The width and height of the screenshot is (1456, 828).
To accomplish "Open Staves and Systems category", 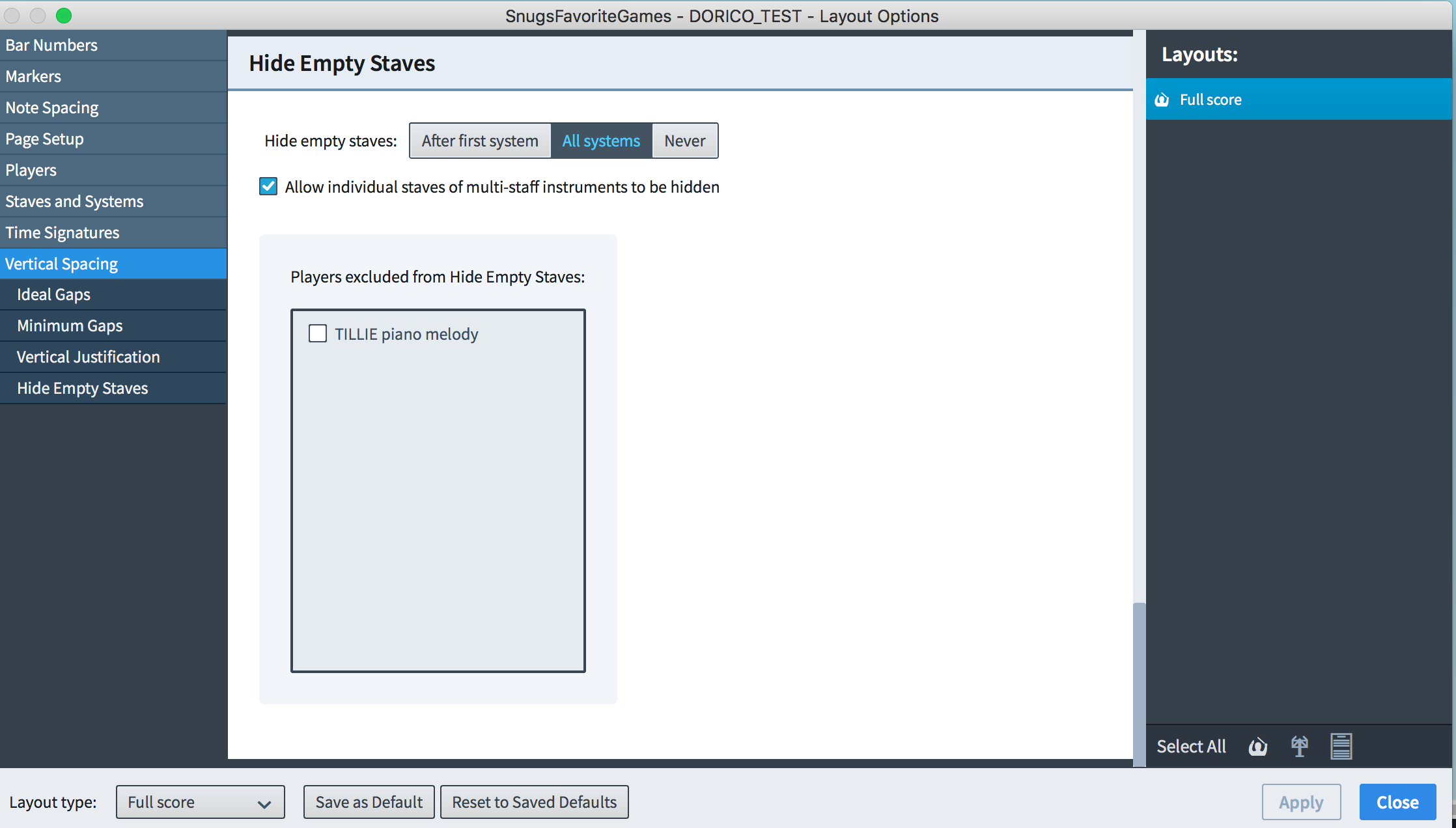I will [x=74, y=201].
